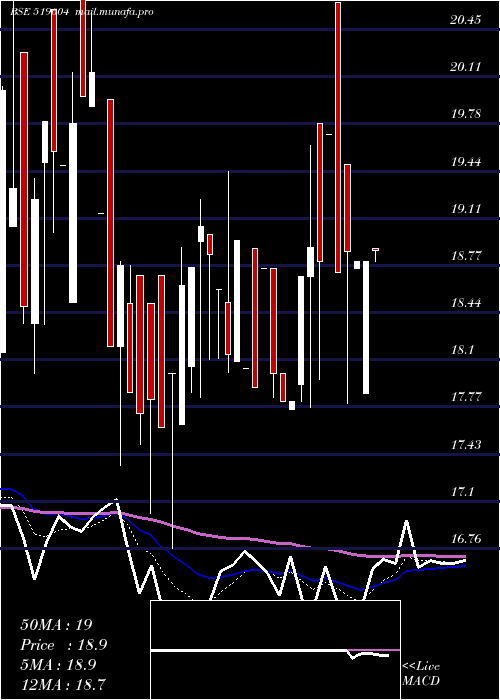Image resolution: width=500 pixels, height=700 pixels.
Task: Click the 12MA : 18.7 readout
Action: [x=63, y=684]
